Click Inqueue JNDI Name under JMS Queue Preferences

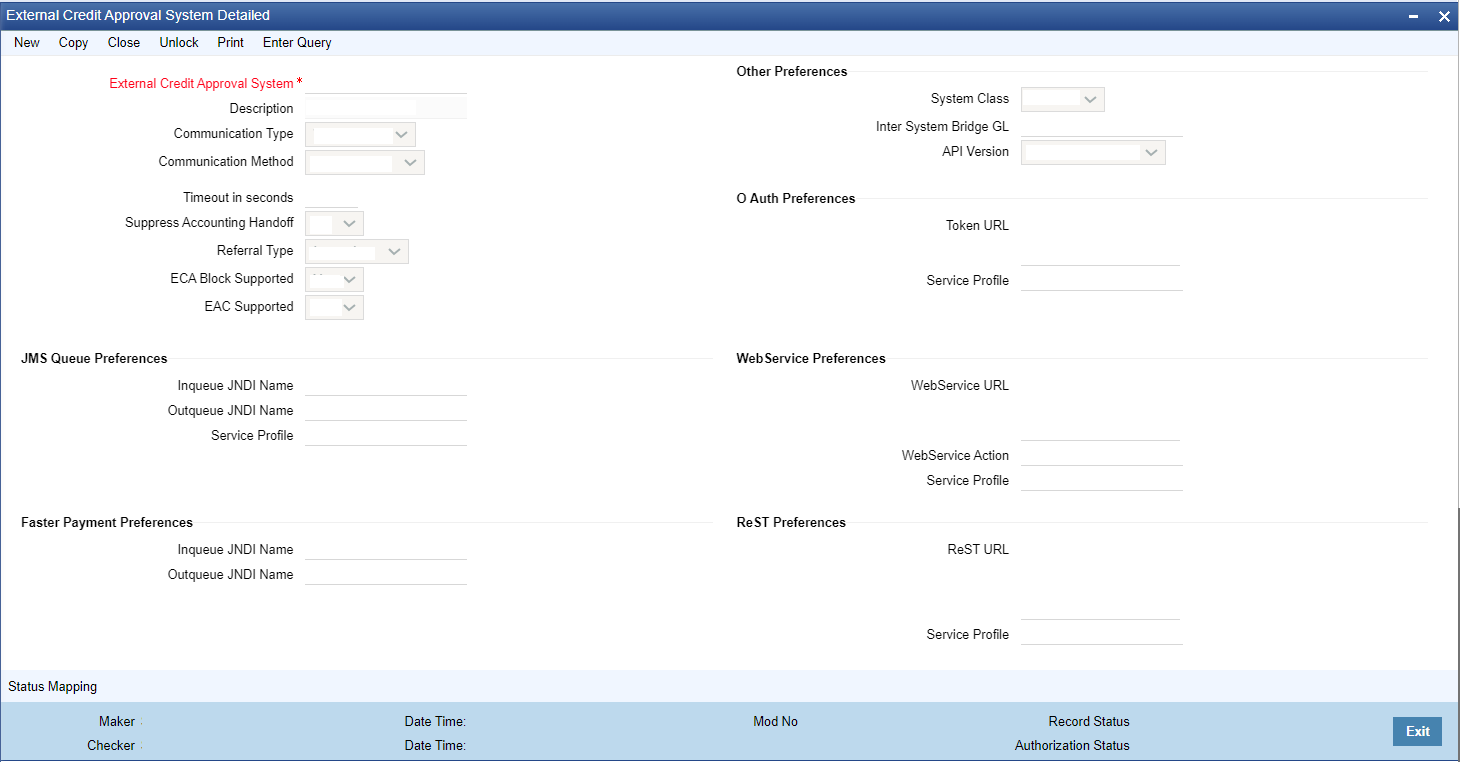[386, 385]
